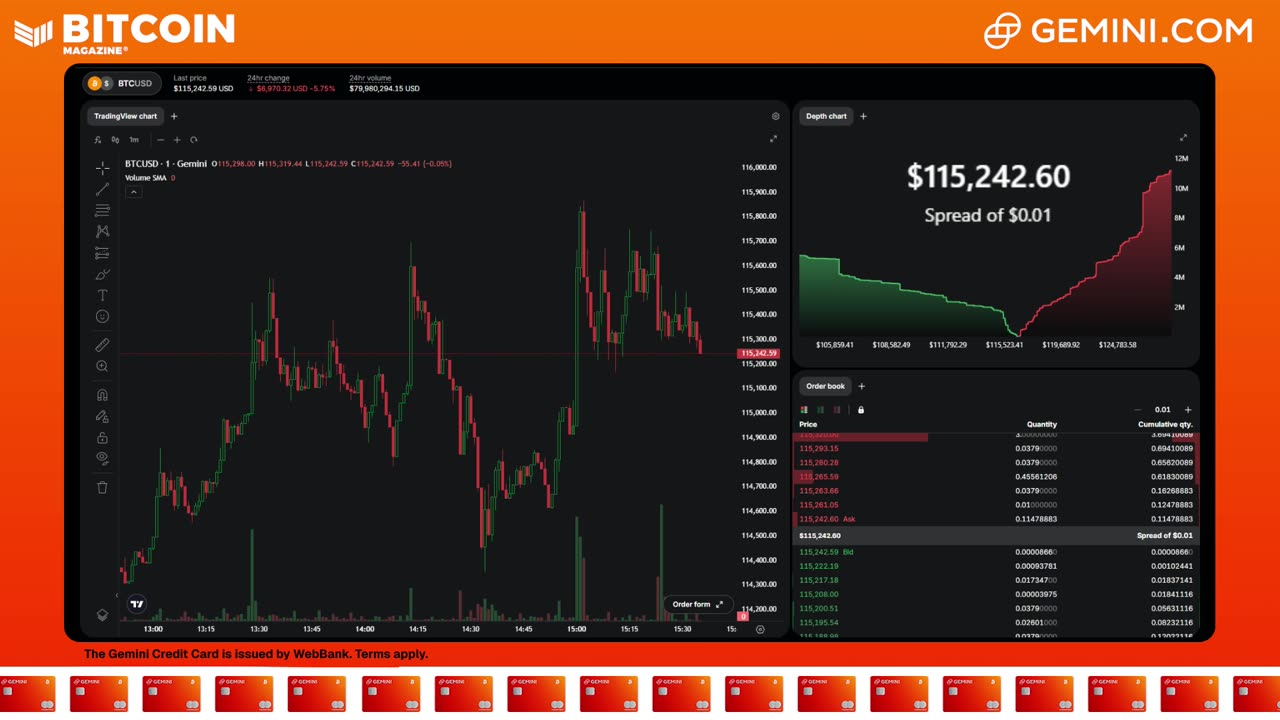Expand the TradingView chart to fullscreen
This screenshot has height=720, width=1280.
pos(773,139)
